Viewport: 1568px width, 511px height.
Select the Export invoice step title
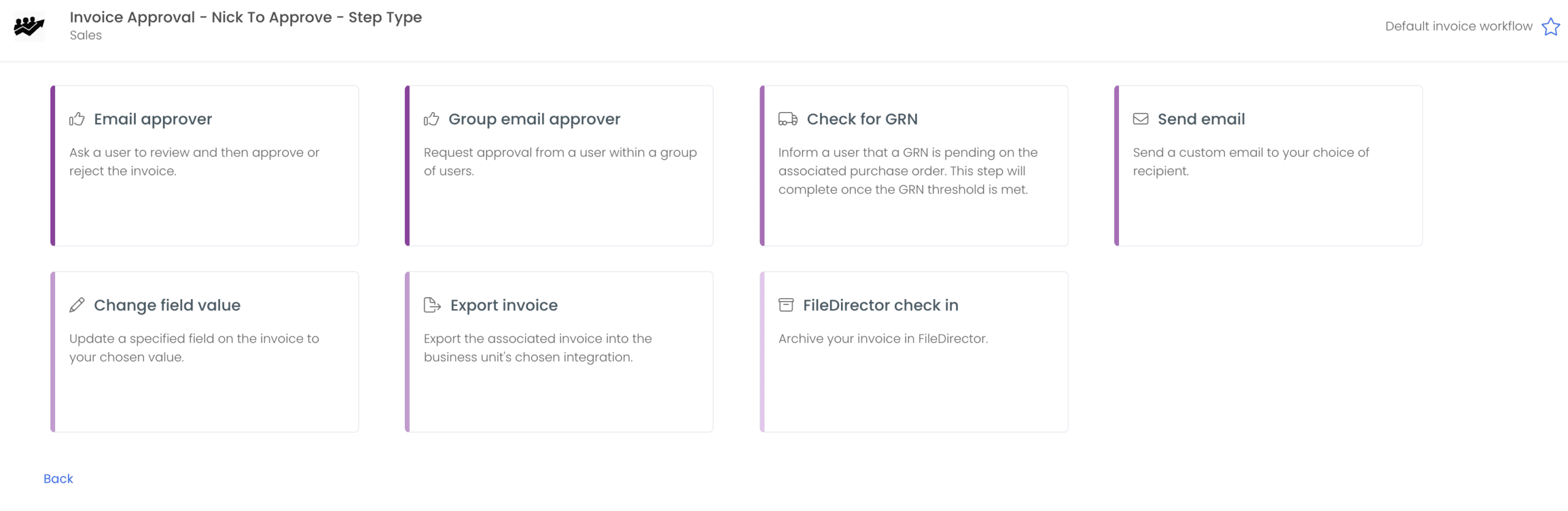click(x=503, y=305)
